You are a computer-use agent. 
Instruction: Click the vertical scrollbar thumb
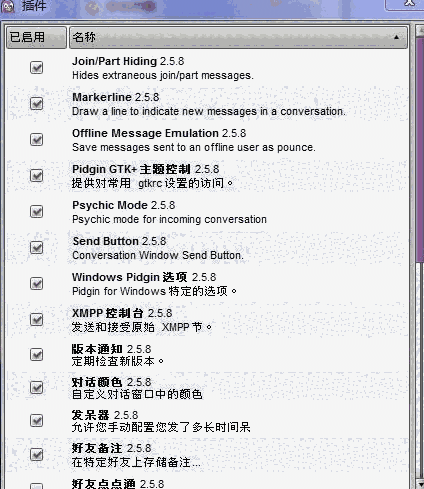(x=420, y=150)
